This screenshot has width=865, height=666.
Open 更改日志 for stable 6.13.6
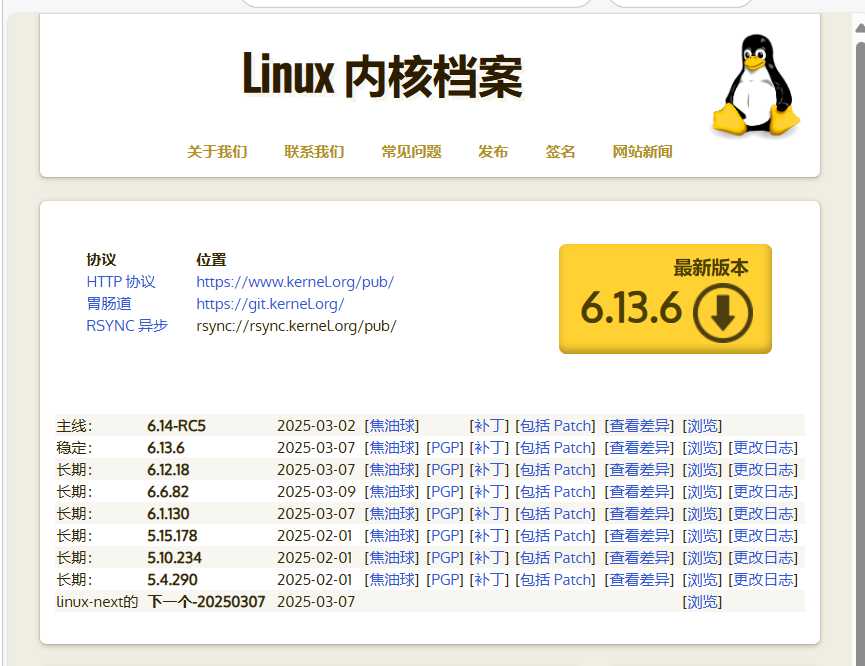(763, 448)
